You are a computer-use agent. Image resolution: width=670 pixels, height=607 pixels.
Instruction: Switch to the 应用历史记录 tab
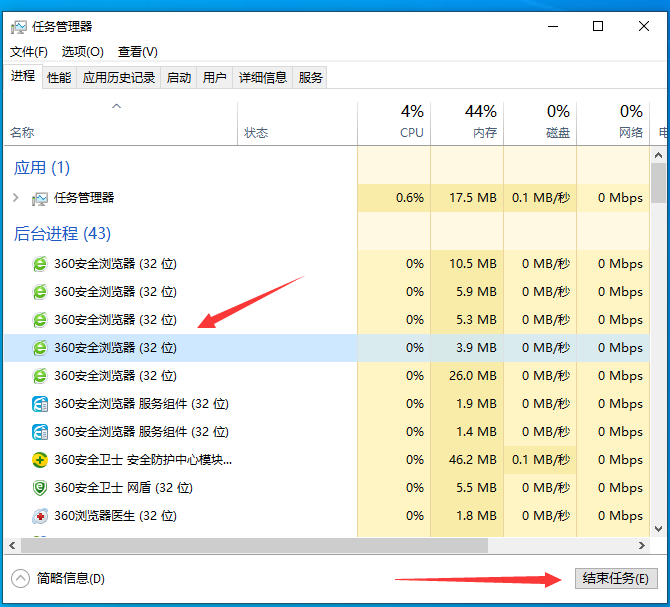point(118,78)
